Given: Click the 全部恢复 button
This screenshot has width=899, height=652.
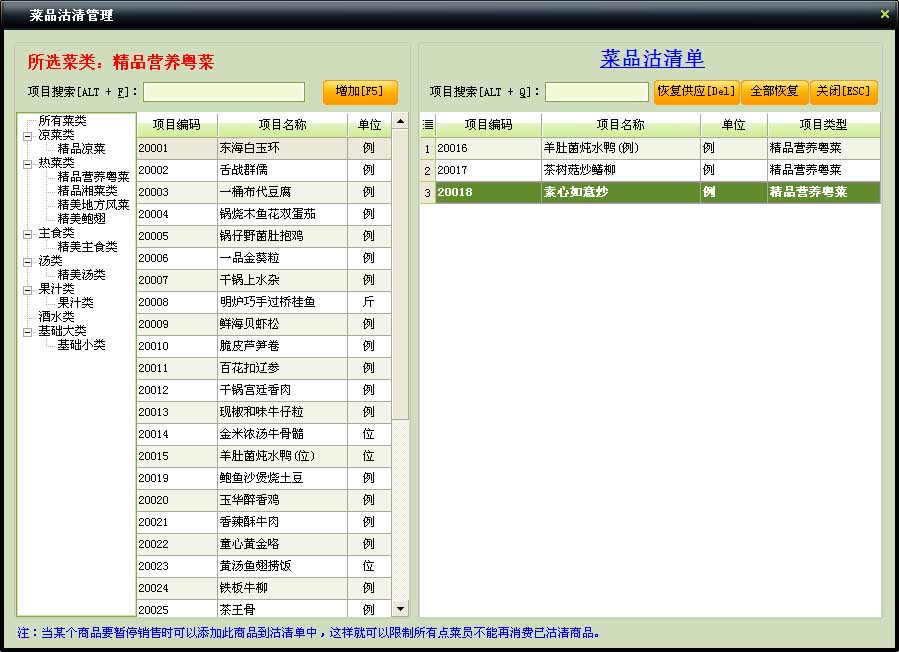Looking at the screenshot, I should coord(775,91).
